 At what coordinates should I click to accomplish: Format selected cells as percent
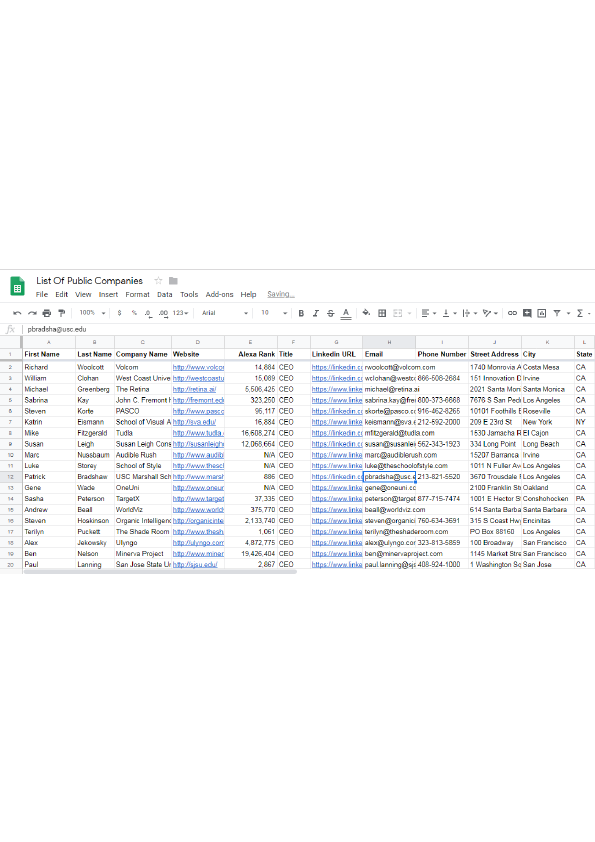point(134,313)
